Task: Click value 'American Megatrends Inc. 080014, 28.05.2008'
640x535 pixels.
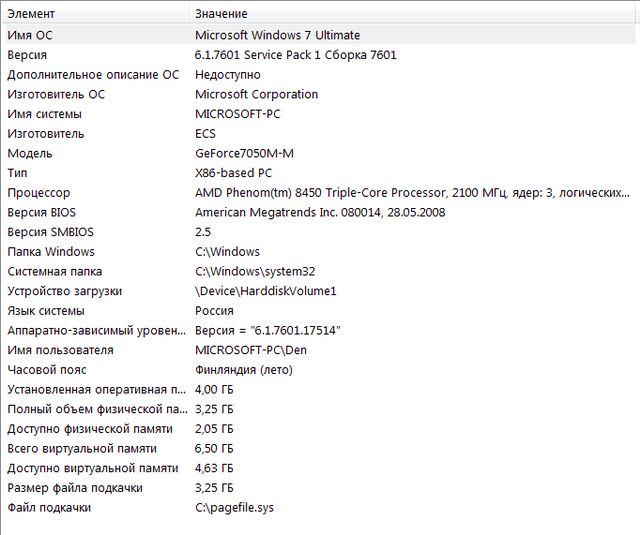Action: 320,213
